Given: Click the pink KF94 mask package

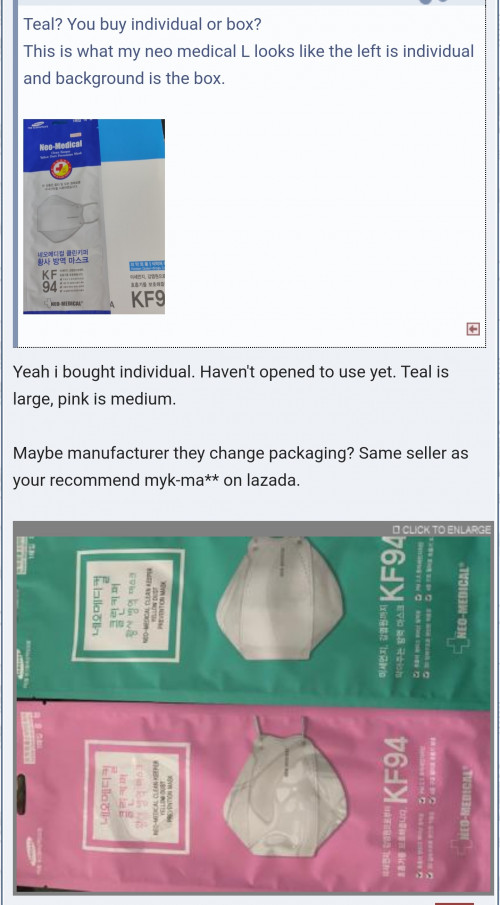Looking at the screenshot, I should coord(253,798).
